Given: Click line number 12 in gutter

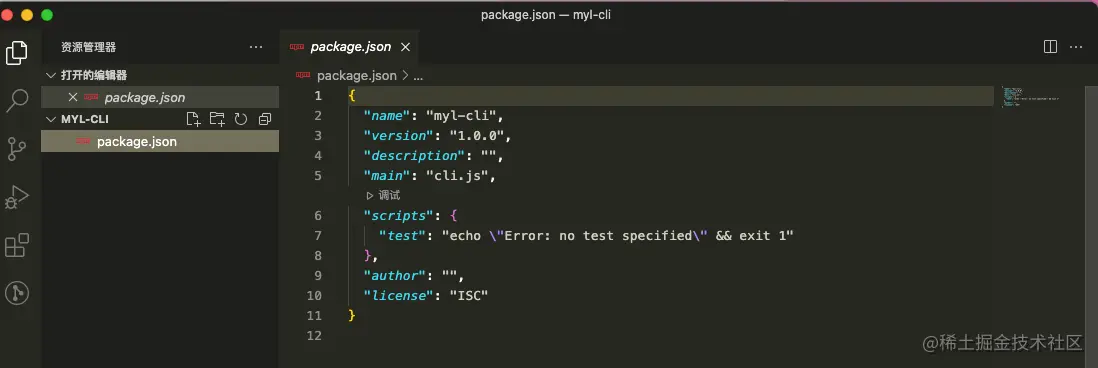Looking at the screenshot, I should [314, 336].
